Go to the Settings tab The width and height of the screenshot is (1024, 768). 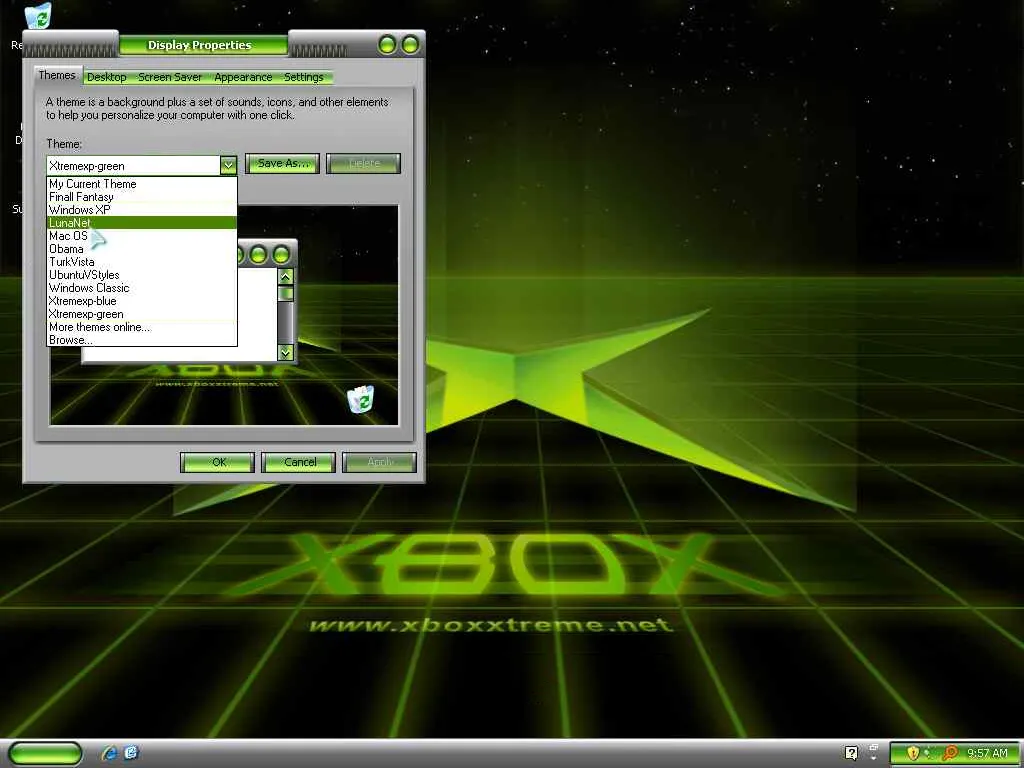tap(304, 77)
